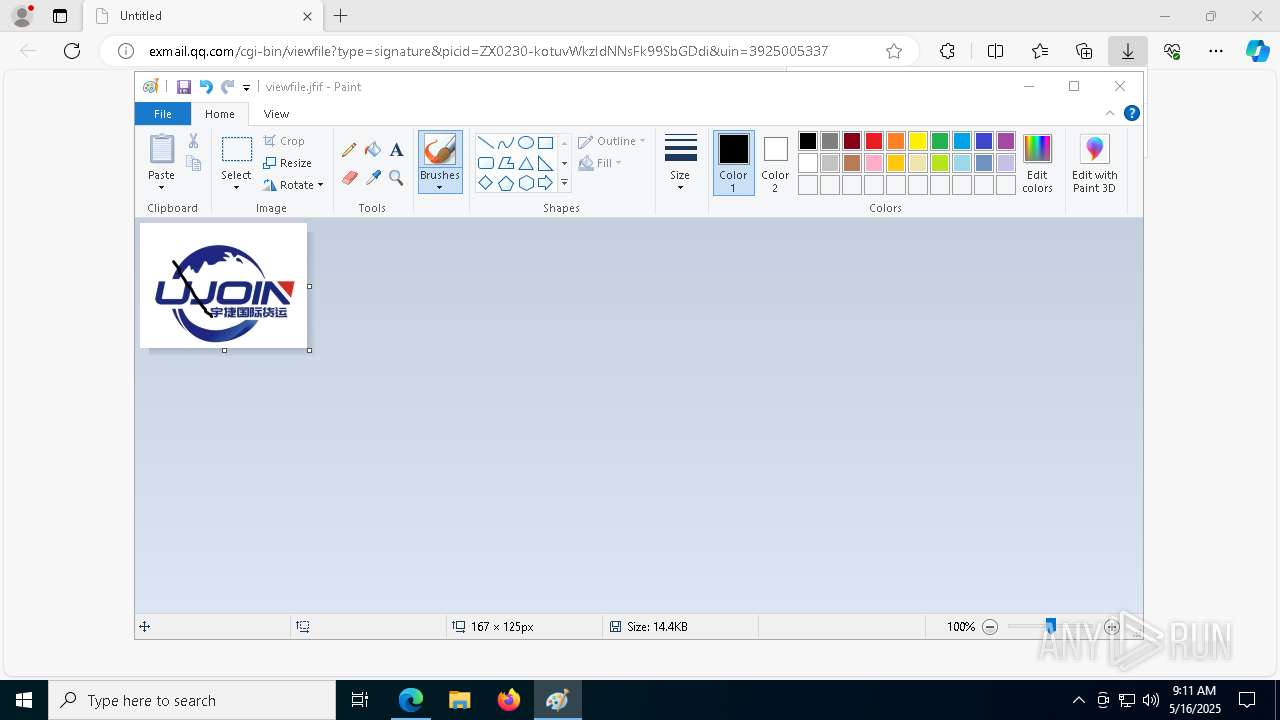Image resolution: width=1280 pixels, height=720 pixels.
Task: Switch to the View ribbon tab
Action: click(x=276, y=114)
